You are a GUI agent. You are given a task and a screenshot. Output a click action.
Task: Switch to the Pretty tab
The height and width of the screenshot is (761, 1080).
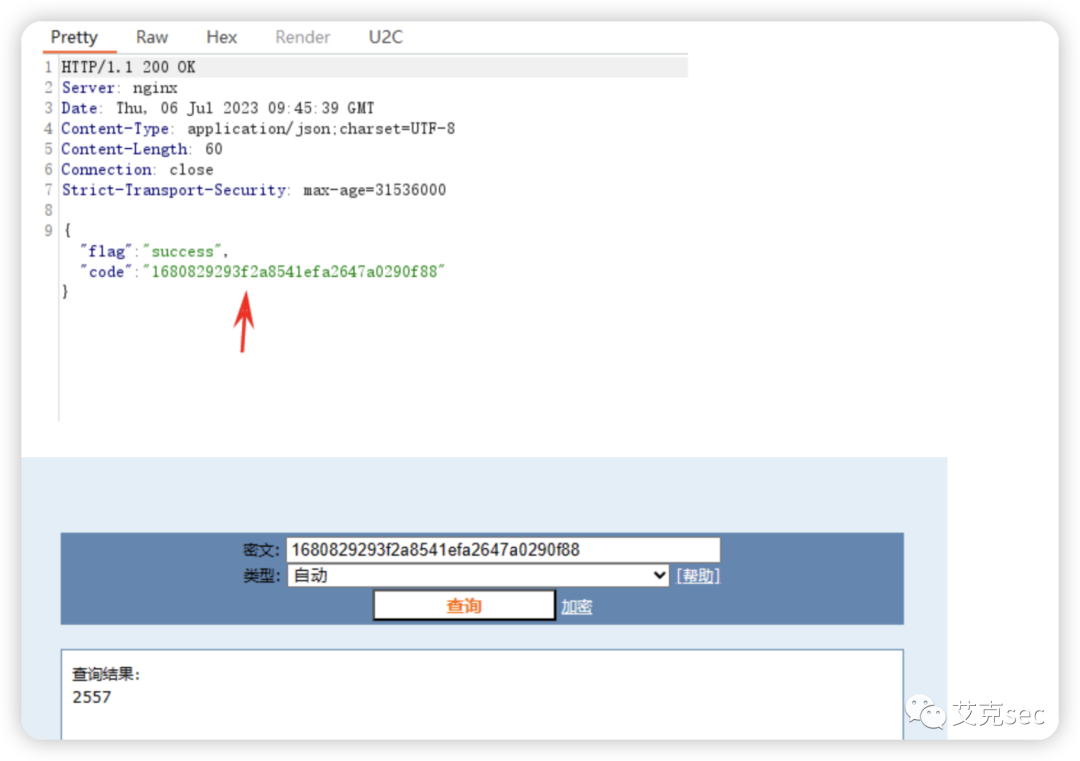point(74,37)
